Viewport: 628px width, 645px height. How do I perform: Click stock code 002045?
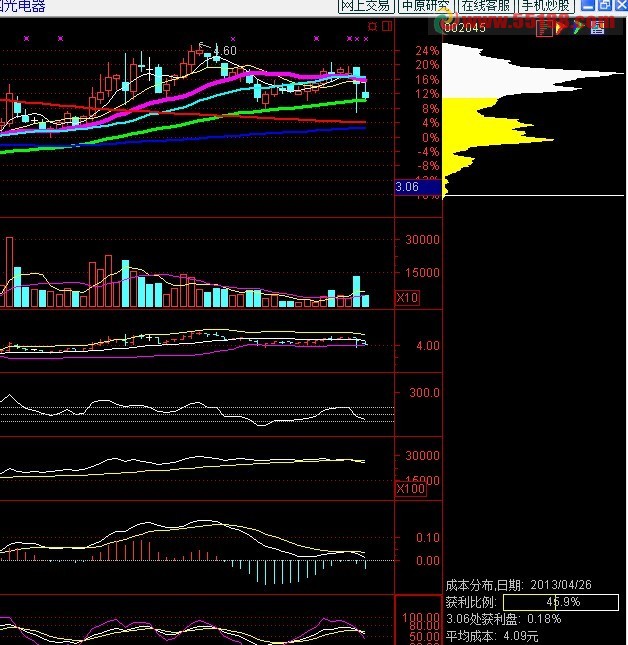(465, 28)
